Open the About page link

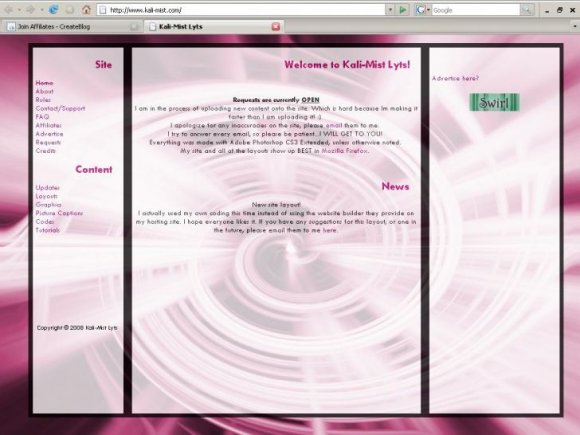44,91
